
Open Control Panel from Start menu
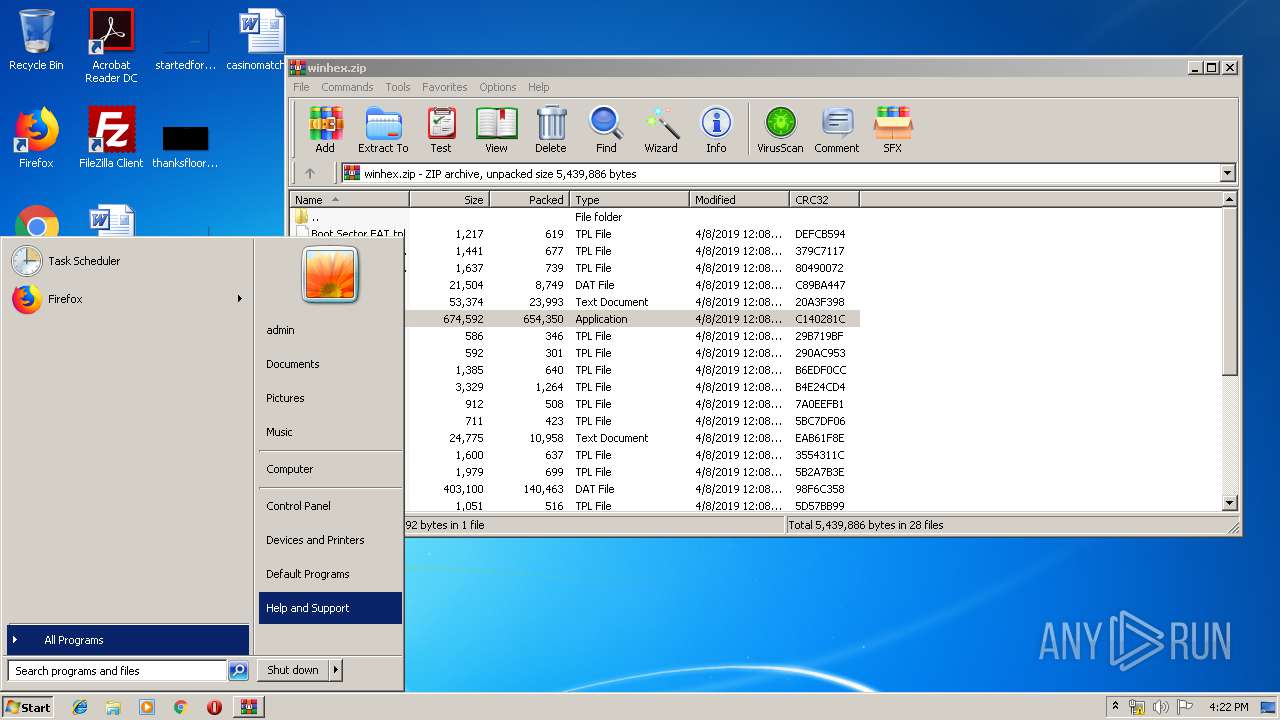[330, 506]
